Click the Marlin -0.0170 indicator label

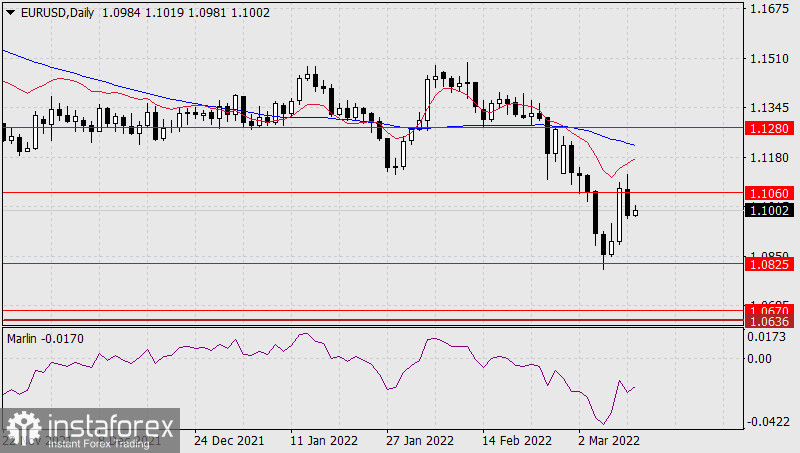pyautogui.click(x=46, y=338)
